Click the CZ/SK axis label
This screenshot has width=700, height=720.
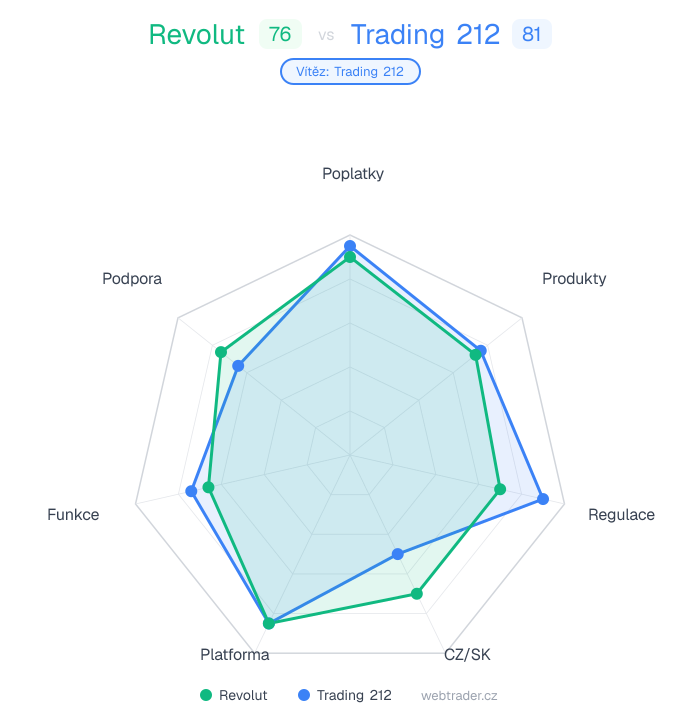(x=467, y=655)
